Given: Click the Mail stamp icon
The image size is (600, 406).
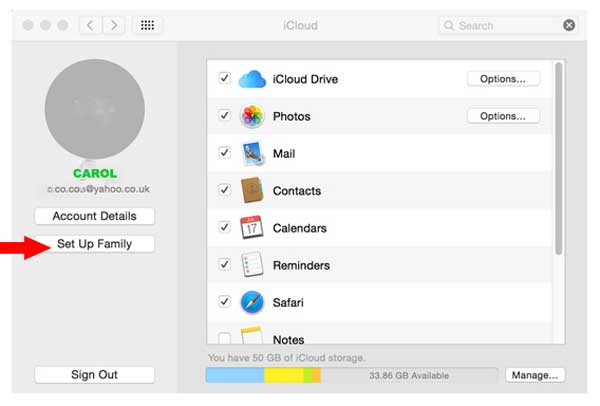Looking at the screenshot, I should click(x=252, y=153).
